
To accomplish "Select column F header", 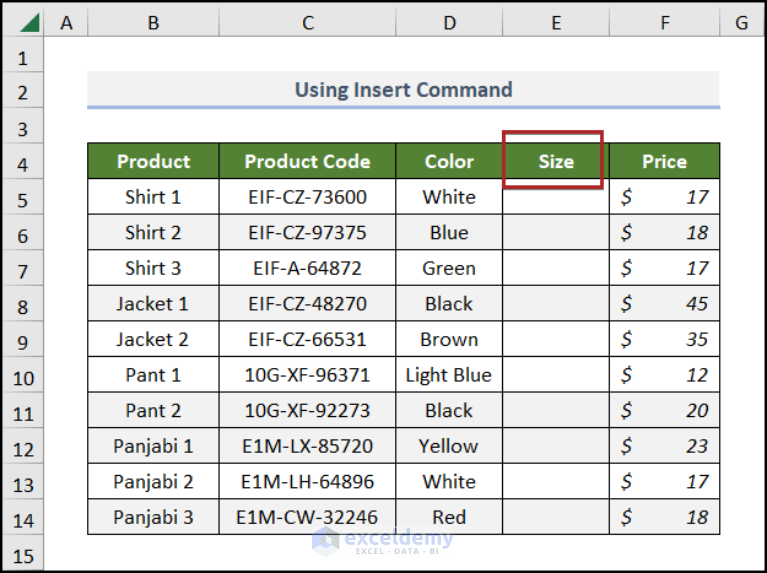I will click(664, 23).
